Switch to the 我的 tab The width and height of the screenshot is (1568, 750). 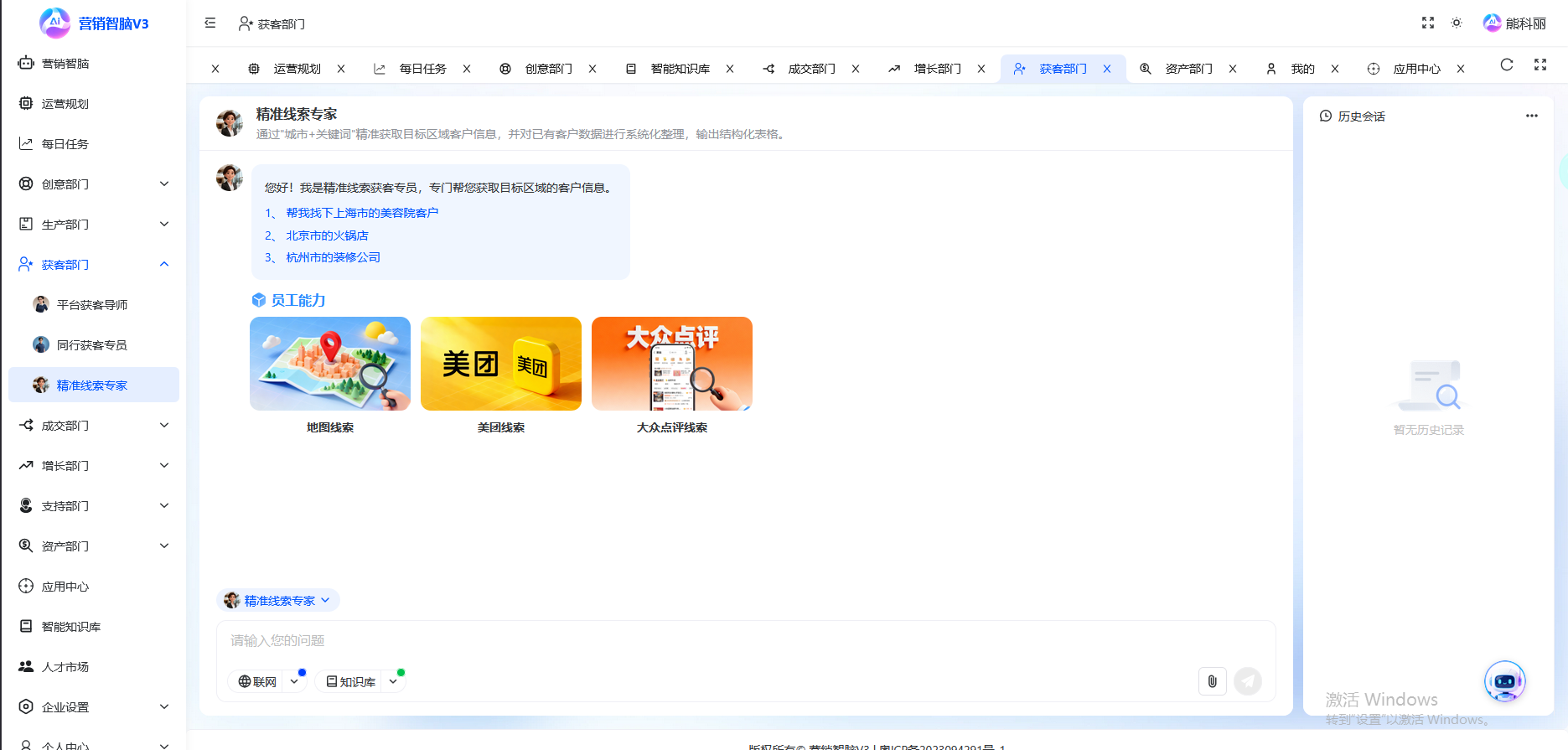[x=1302, y=69]
